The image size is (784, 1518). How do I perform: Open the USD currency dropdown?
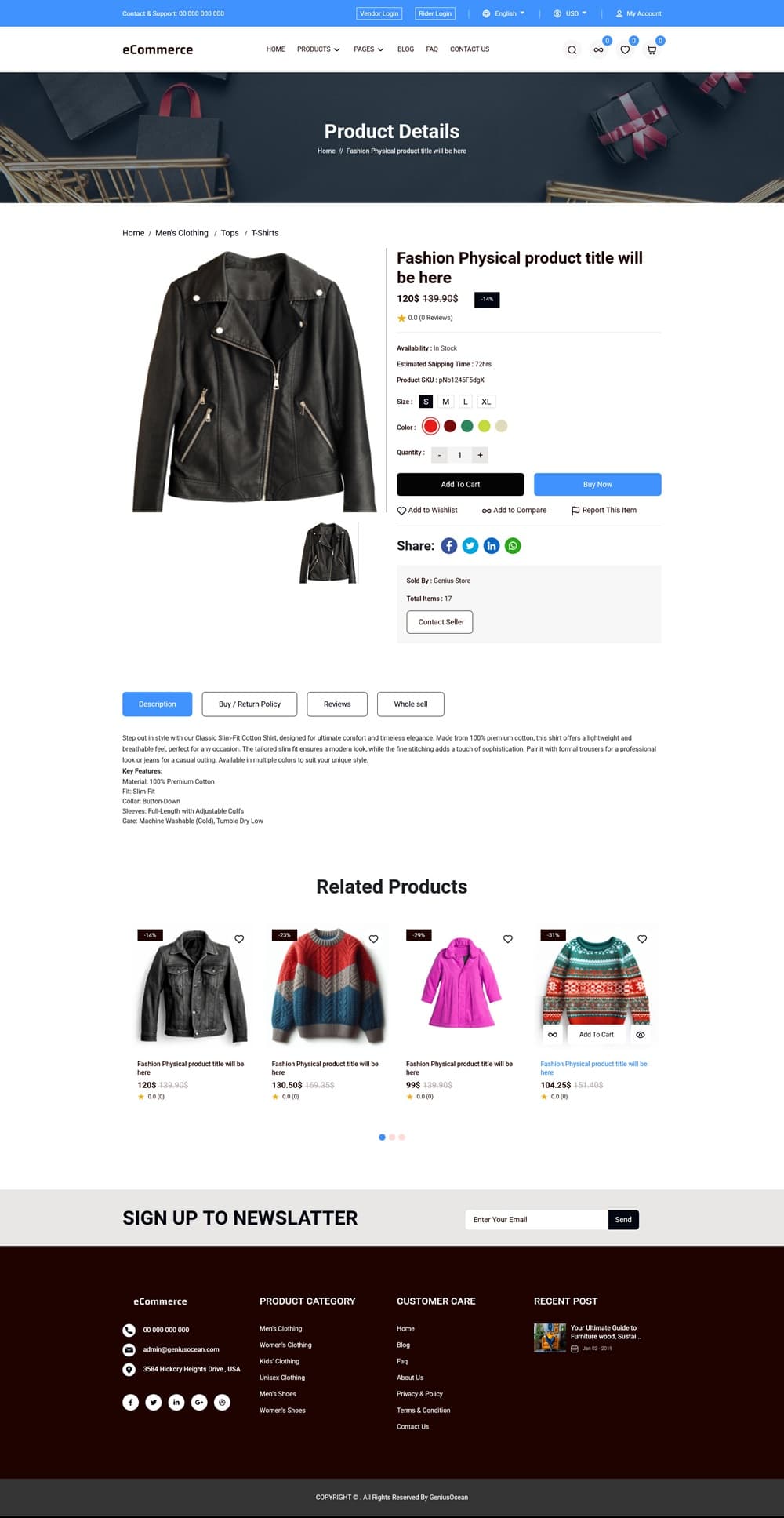click(570, 13)
